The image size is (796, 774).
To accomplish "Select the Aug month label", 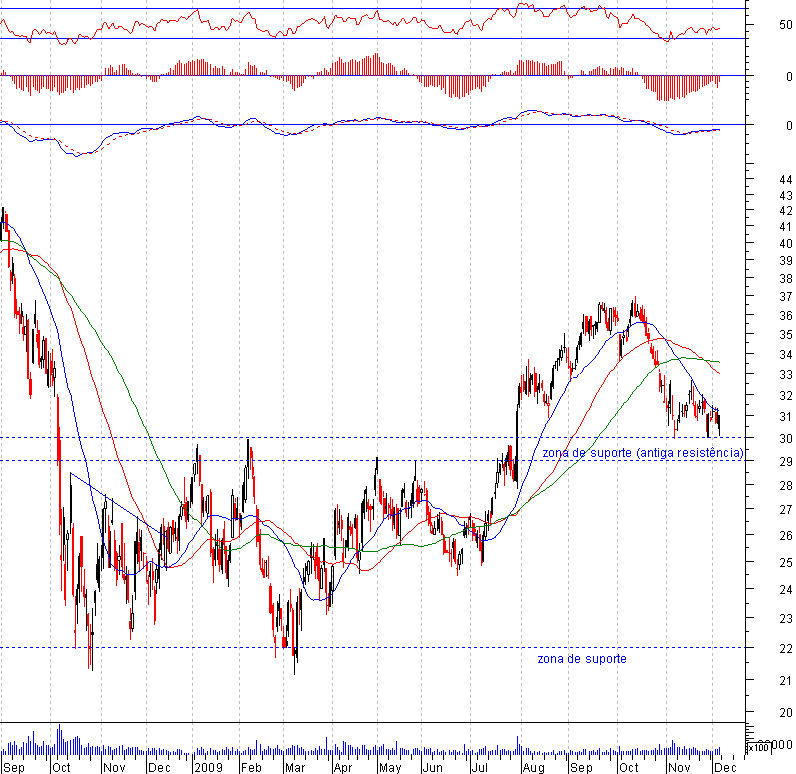I will 534,767.
